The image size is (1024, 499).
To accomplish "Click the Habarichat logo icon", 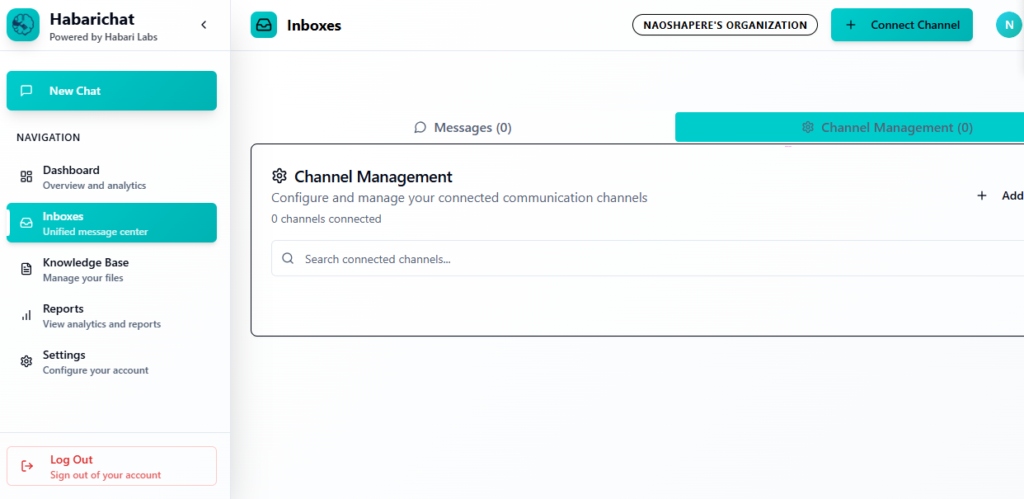I will point(23,25).
